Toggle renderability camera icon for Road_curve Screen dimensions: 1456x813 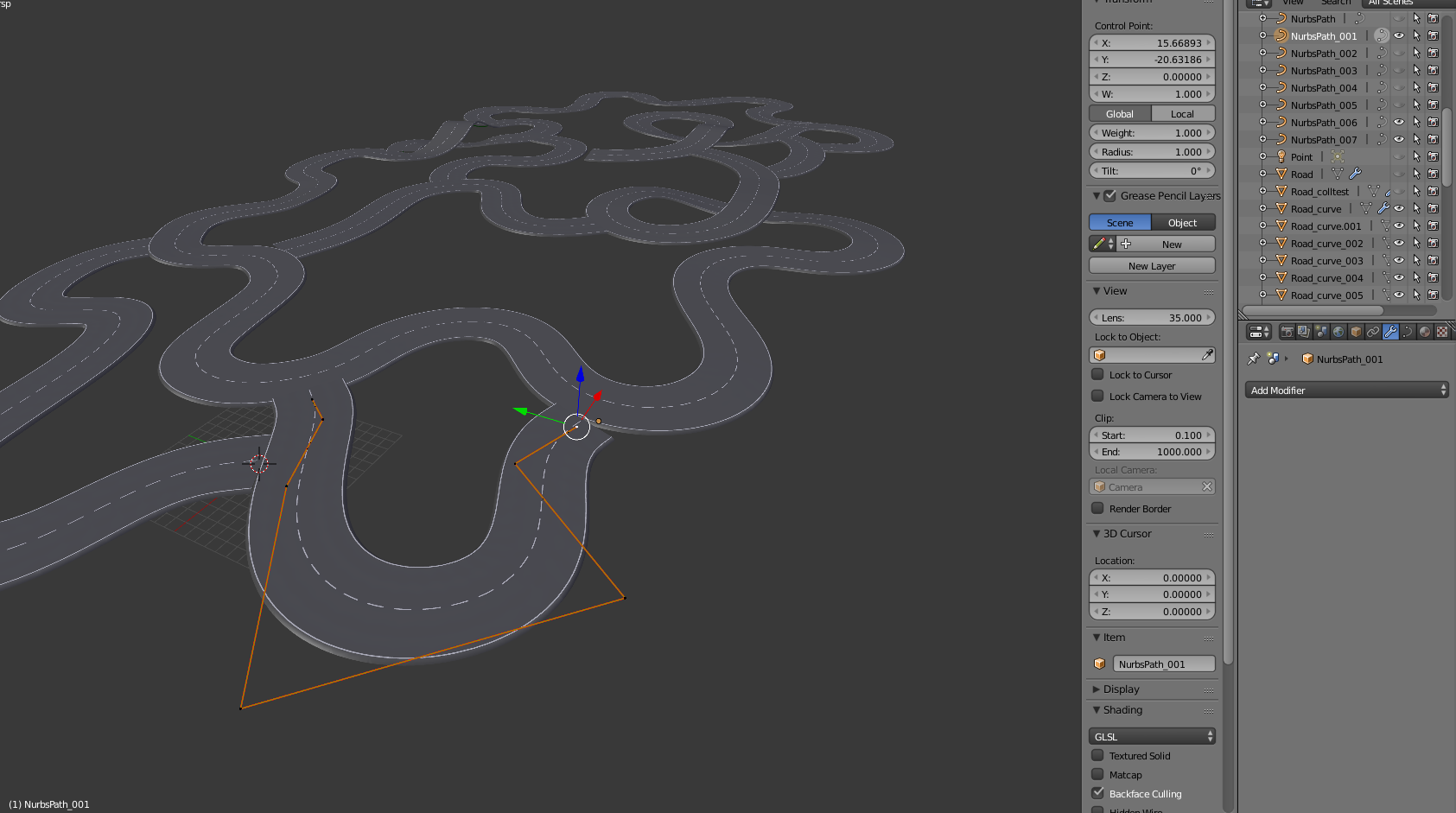click(1433, 208)
